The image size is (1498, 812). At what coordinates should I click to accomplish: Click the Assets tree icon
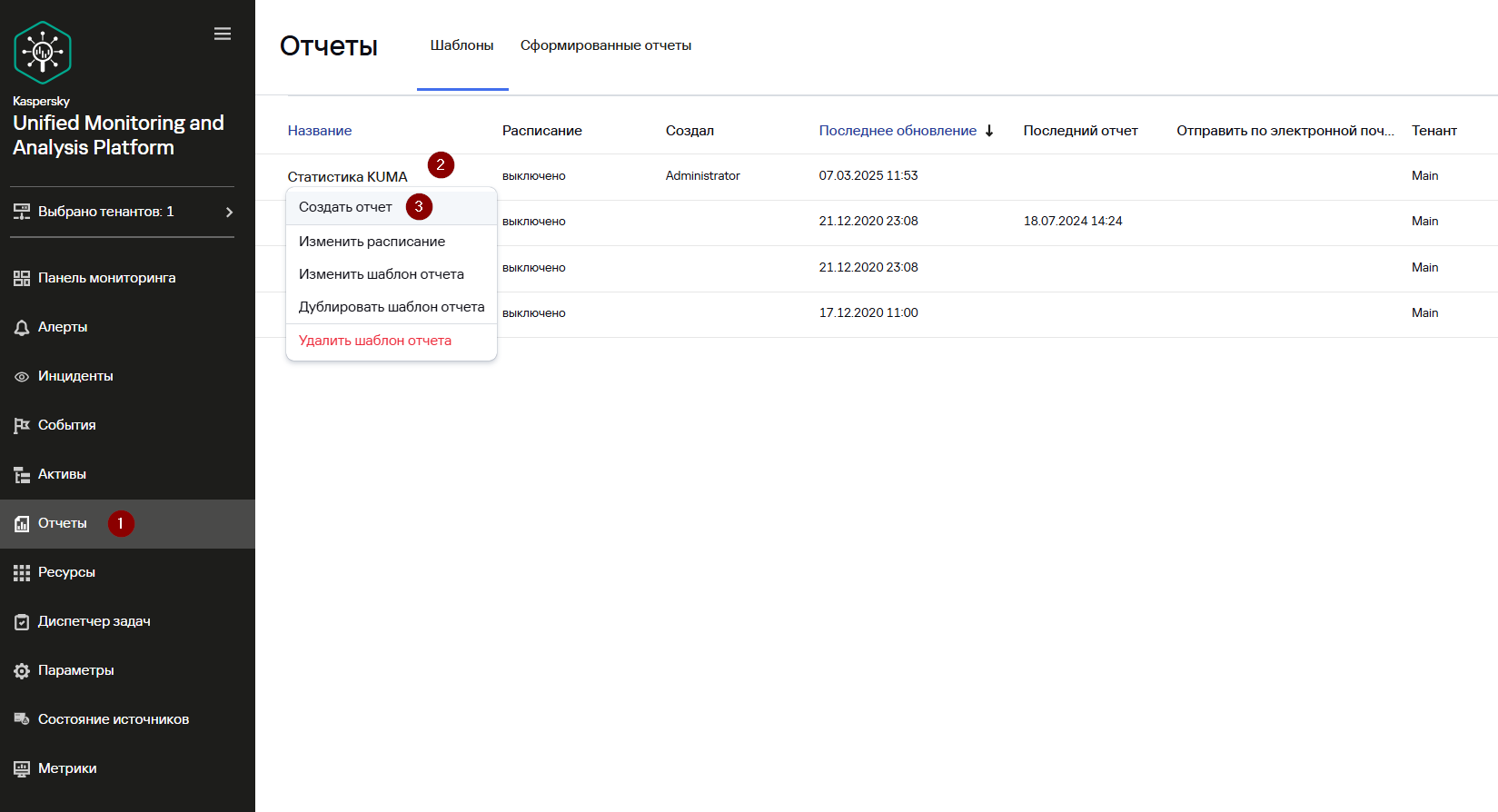point(22,475)
